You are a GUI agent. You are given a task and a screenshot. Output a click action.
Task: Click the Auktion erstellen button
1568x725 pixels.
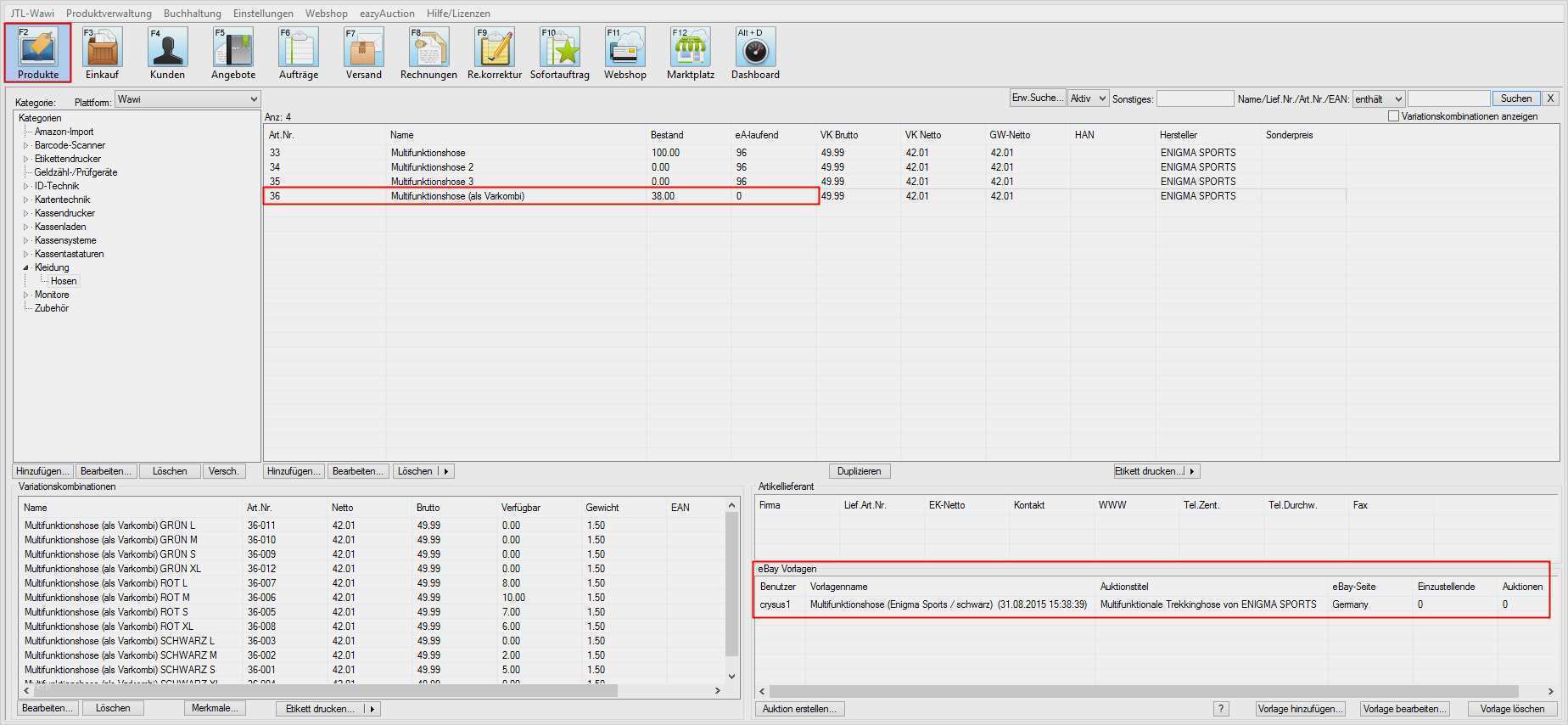(799, 709)
